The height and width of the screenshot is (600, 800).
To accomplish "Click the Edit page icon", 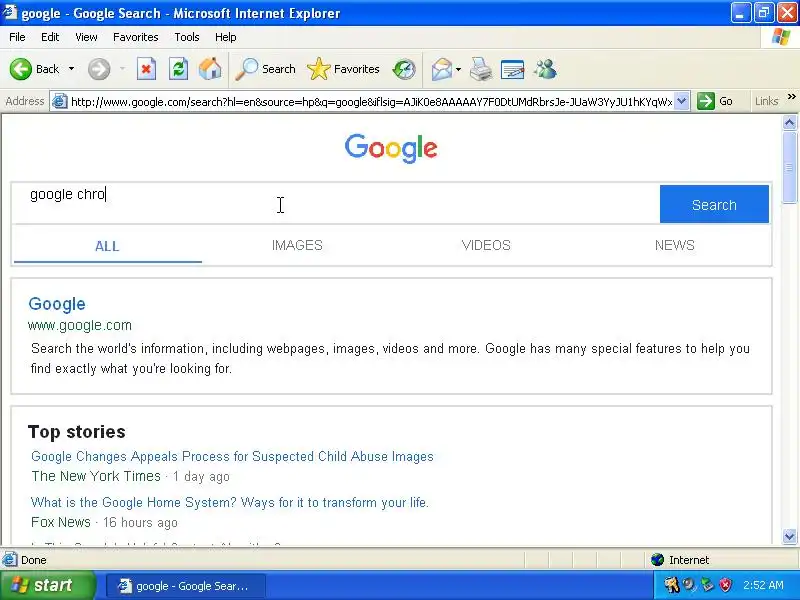I will click(512, 69).
